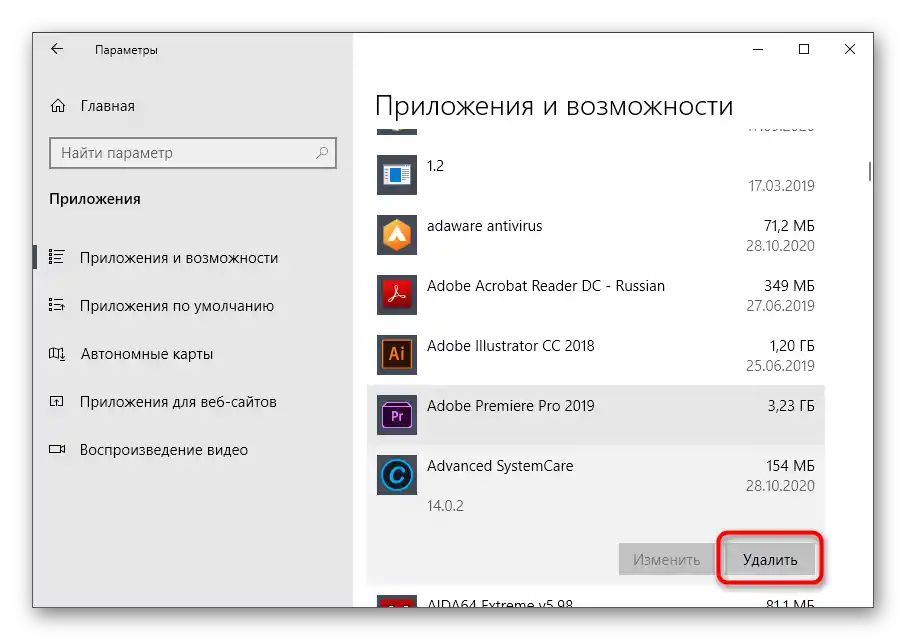Image resolution: width=906 pixels, height=640 pixels.
Task: Open the Главная home icon
Action: [58, 106]
